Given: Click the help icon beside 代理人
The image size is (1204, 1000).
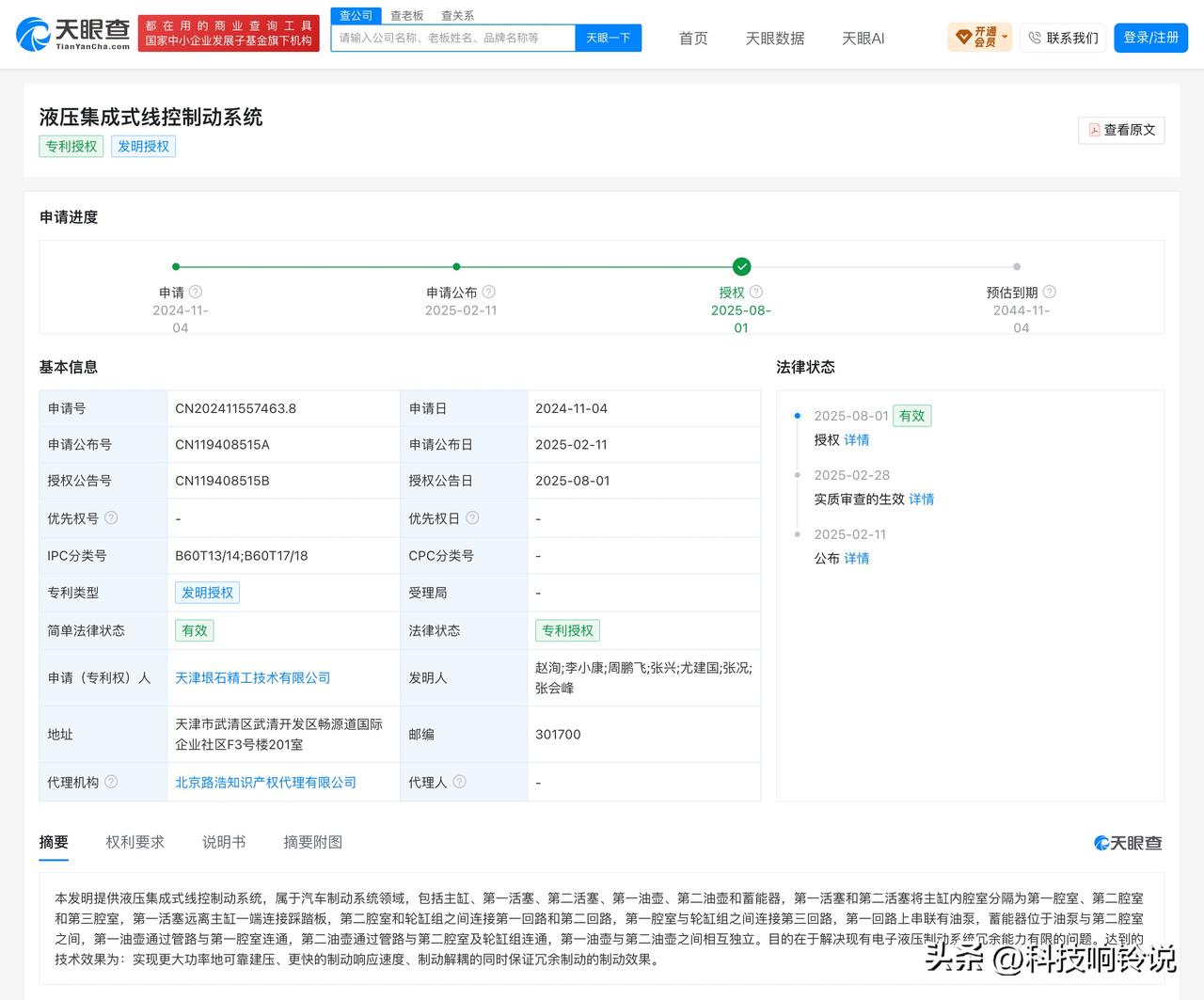Looking at the screenshot, I should (459, 782).
